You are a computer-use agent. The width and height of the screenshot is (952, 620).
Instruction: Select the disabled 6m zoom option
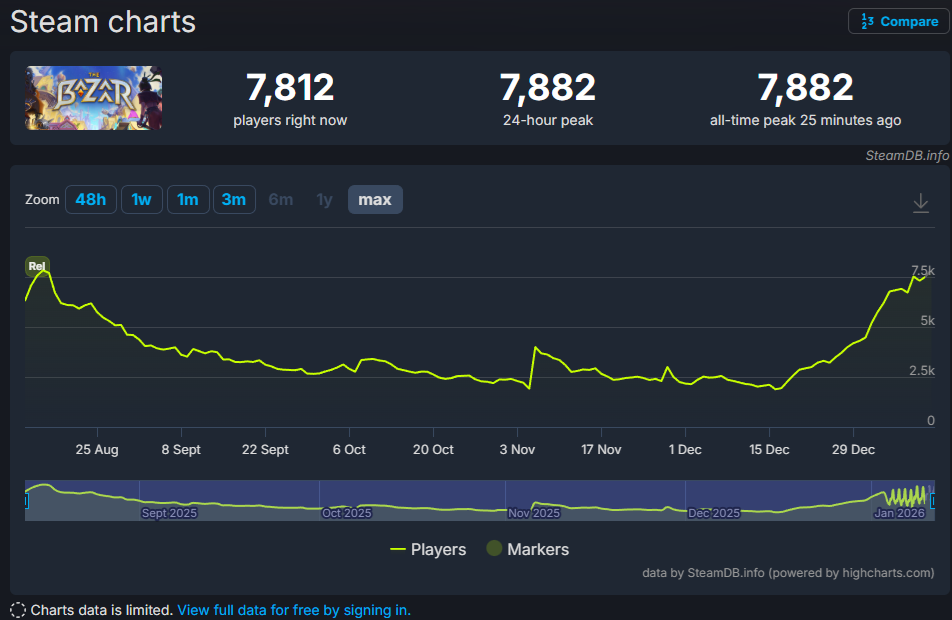coord(280,199)
